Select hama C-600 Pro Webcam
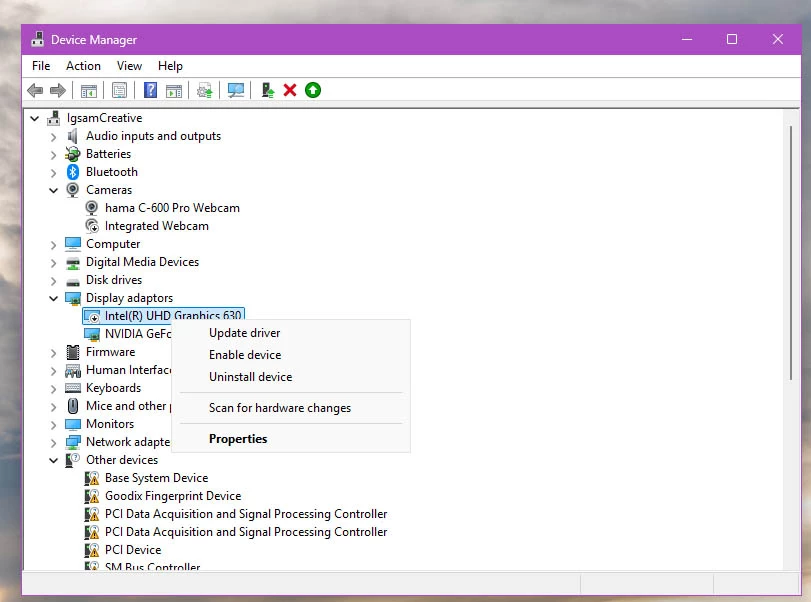Screen dimensions: 811x602 coord(172,208)
